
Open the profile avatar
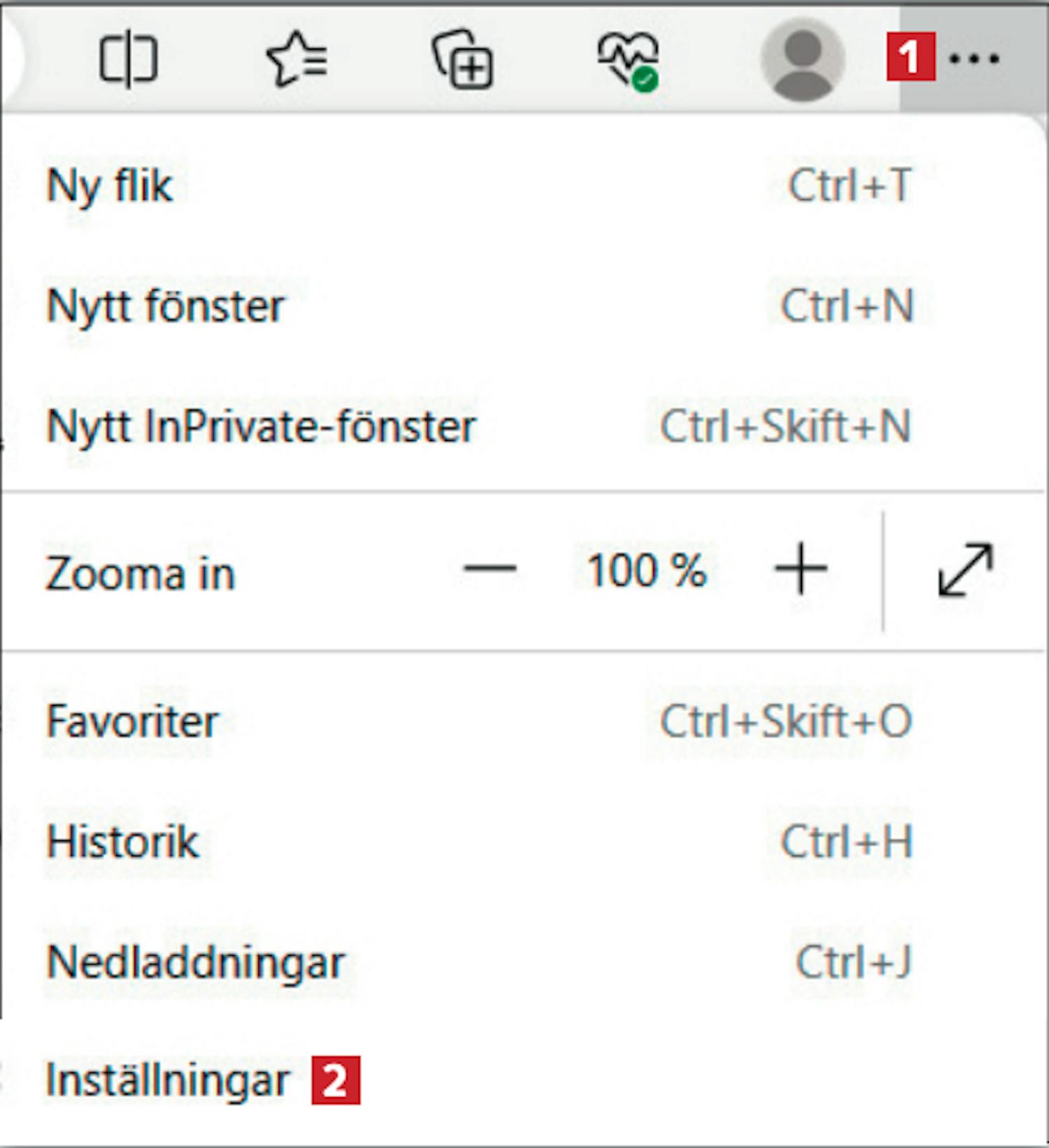point(803,60)
